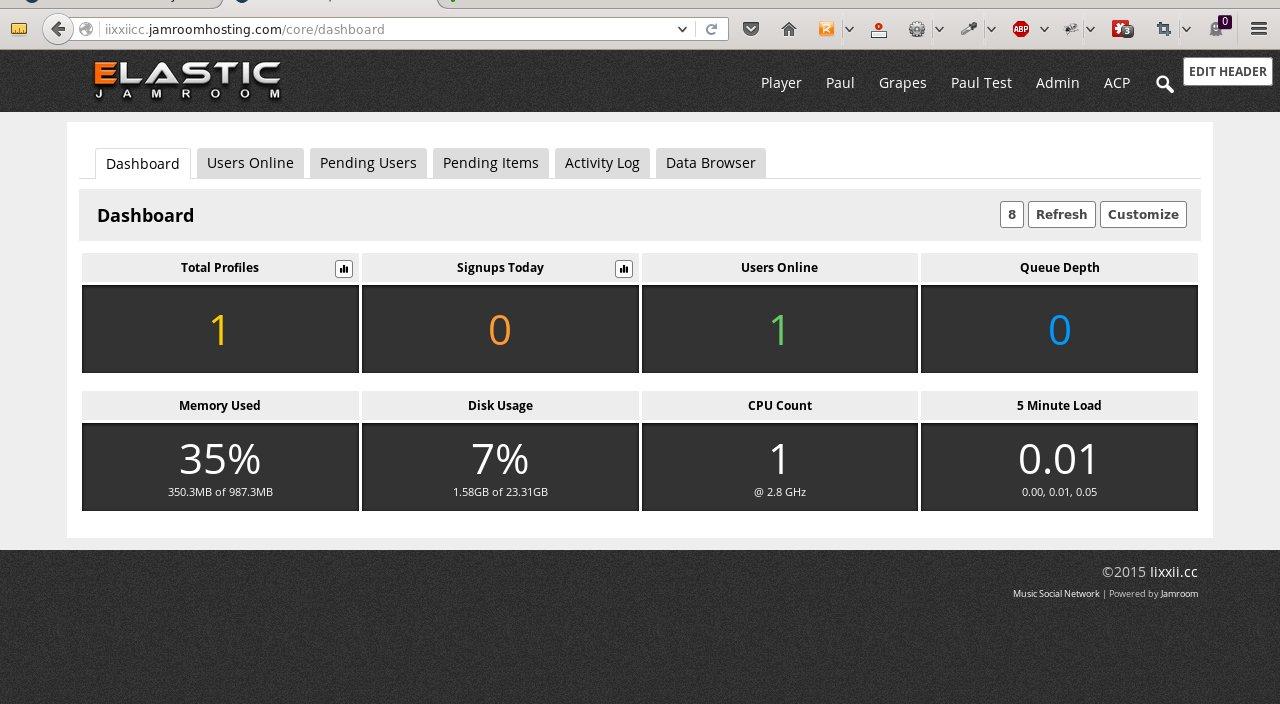Click the Adblock Plus ABP icon
This screenshot has height=704, width=1280.
(x=1021, y=29)
